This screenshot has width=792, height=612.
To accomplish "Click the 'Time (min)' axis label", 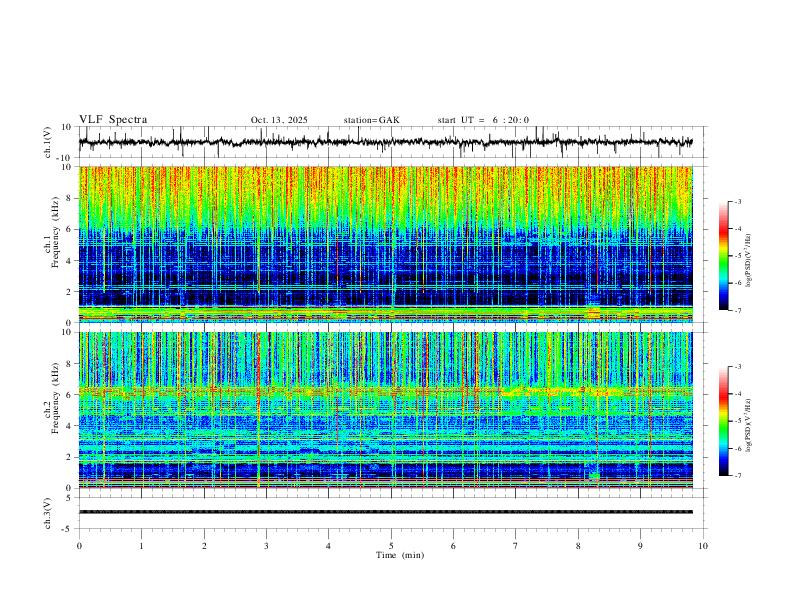I will (400, 555).
